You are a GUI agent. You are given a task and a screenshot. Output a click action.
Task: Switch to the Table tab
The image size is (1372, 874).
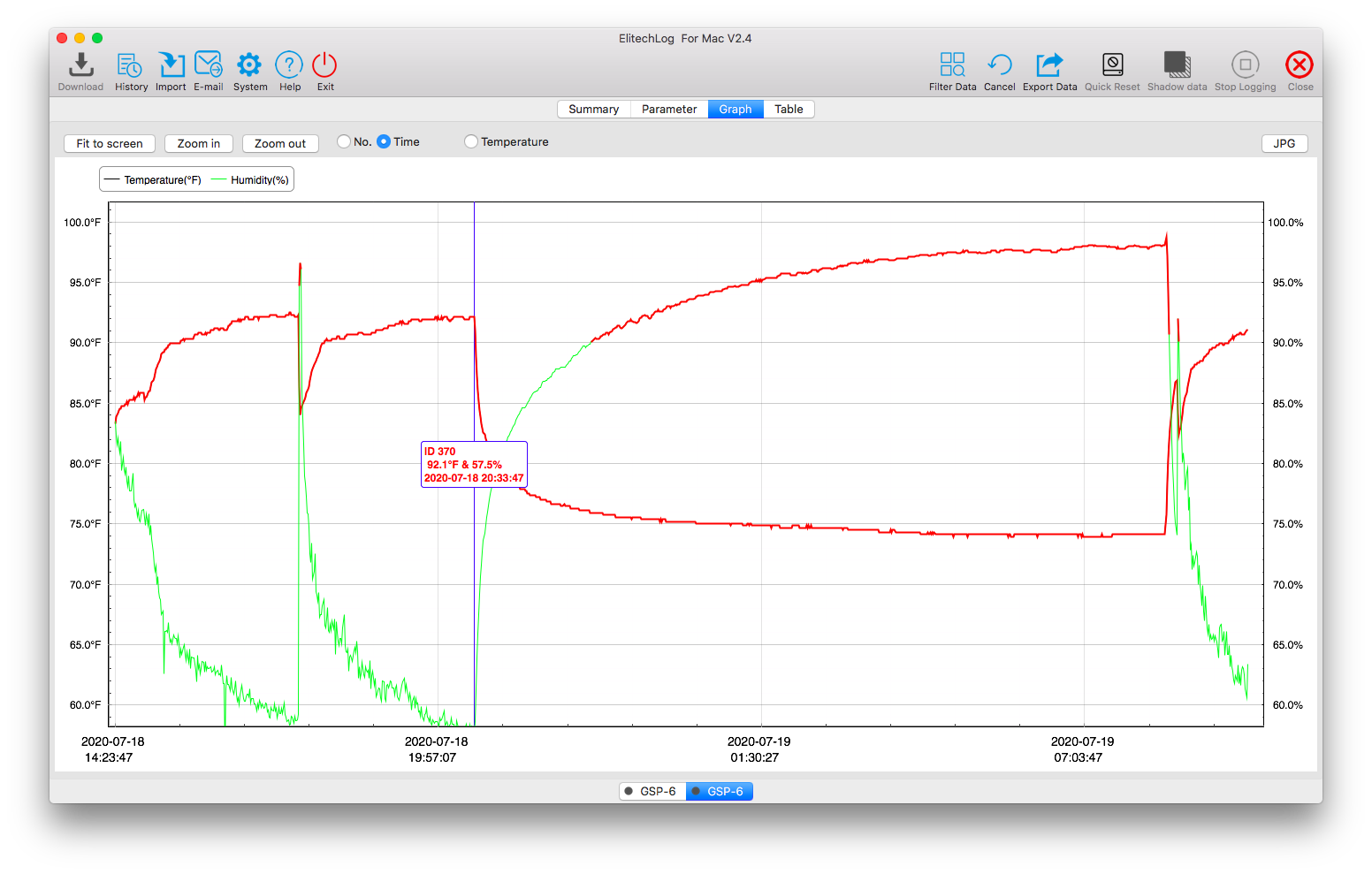coord(789,109)
